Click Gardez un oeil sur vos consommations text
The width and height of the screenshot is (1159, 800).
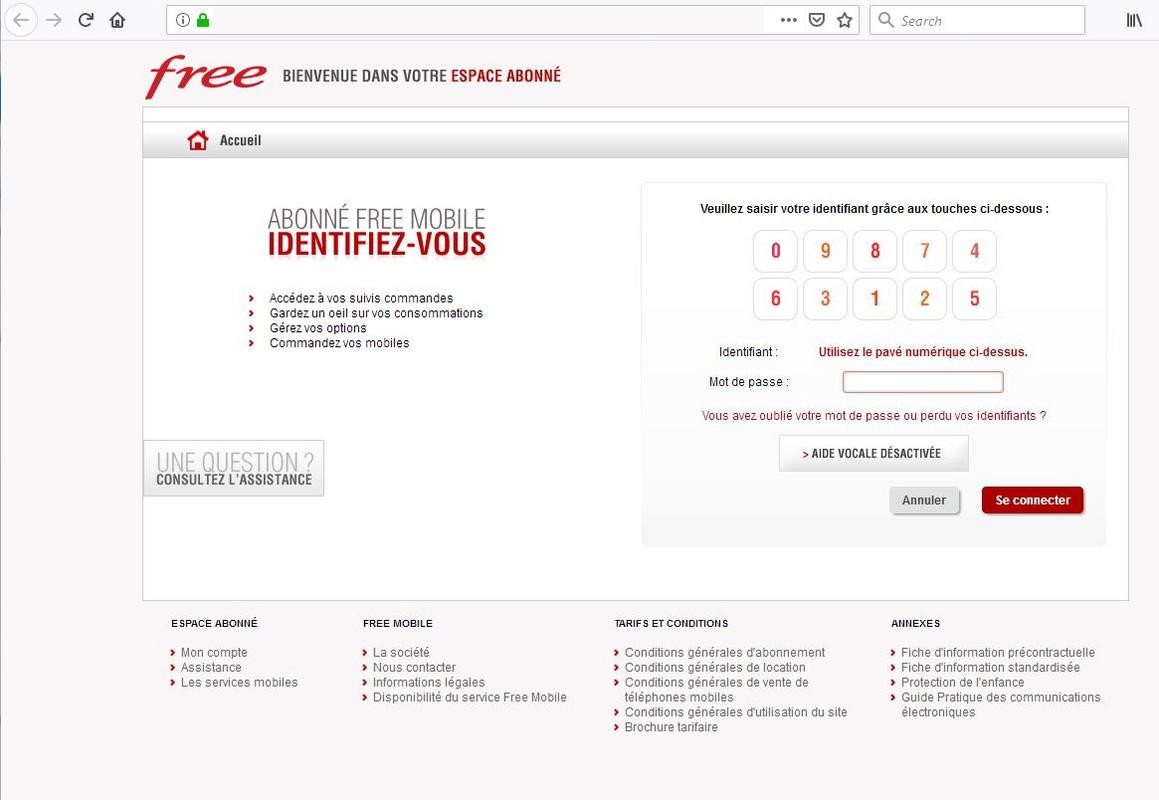[x=375, y=313]
